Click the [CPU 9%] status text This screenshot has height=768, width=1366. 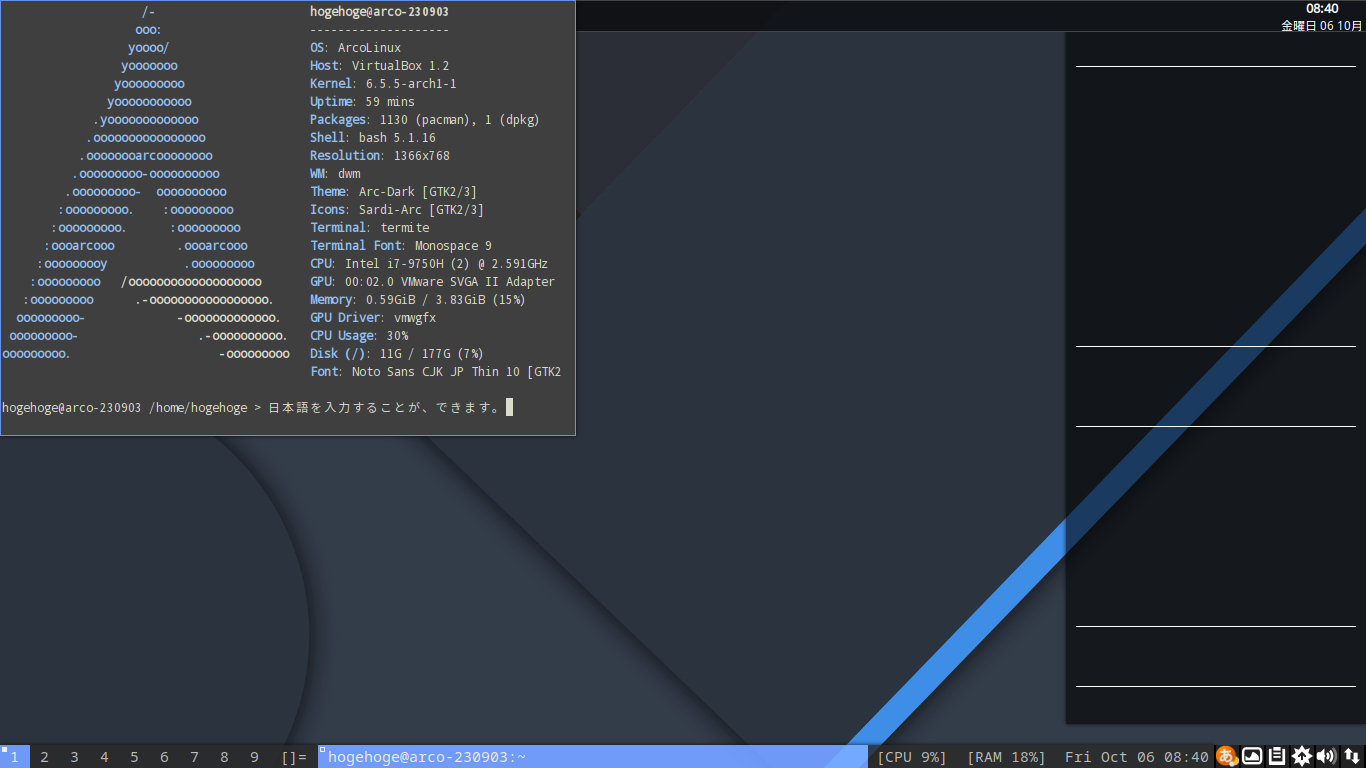pos(912,757)
